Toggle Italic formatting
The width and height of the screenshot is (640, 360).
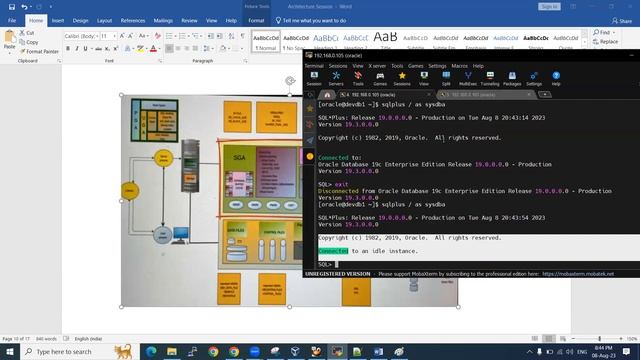pyautogui.click(x=77, y=49)
